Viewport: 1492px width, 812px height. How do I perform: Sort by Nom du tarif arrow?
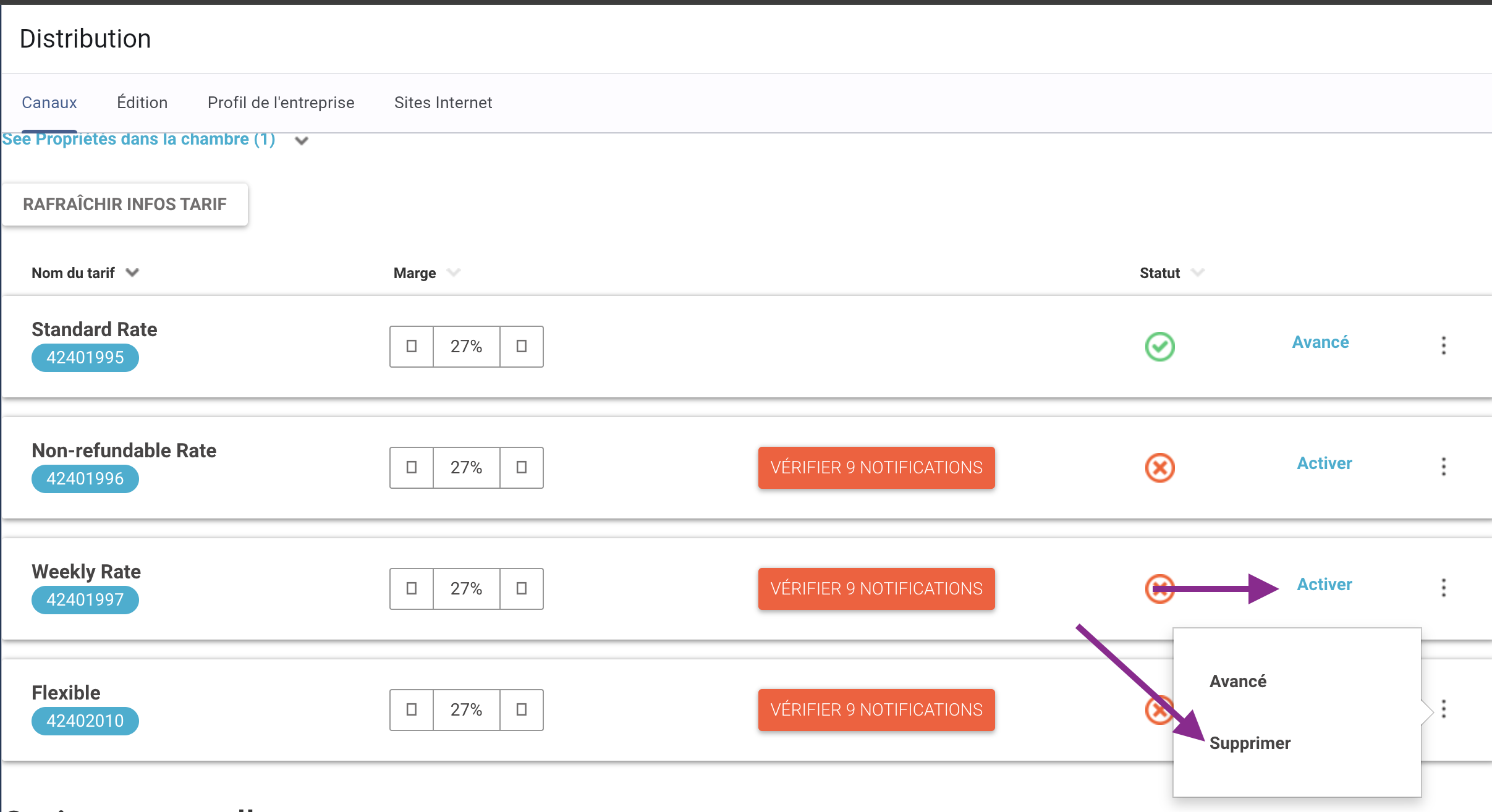pos(132,273)
